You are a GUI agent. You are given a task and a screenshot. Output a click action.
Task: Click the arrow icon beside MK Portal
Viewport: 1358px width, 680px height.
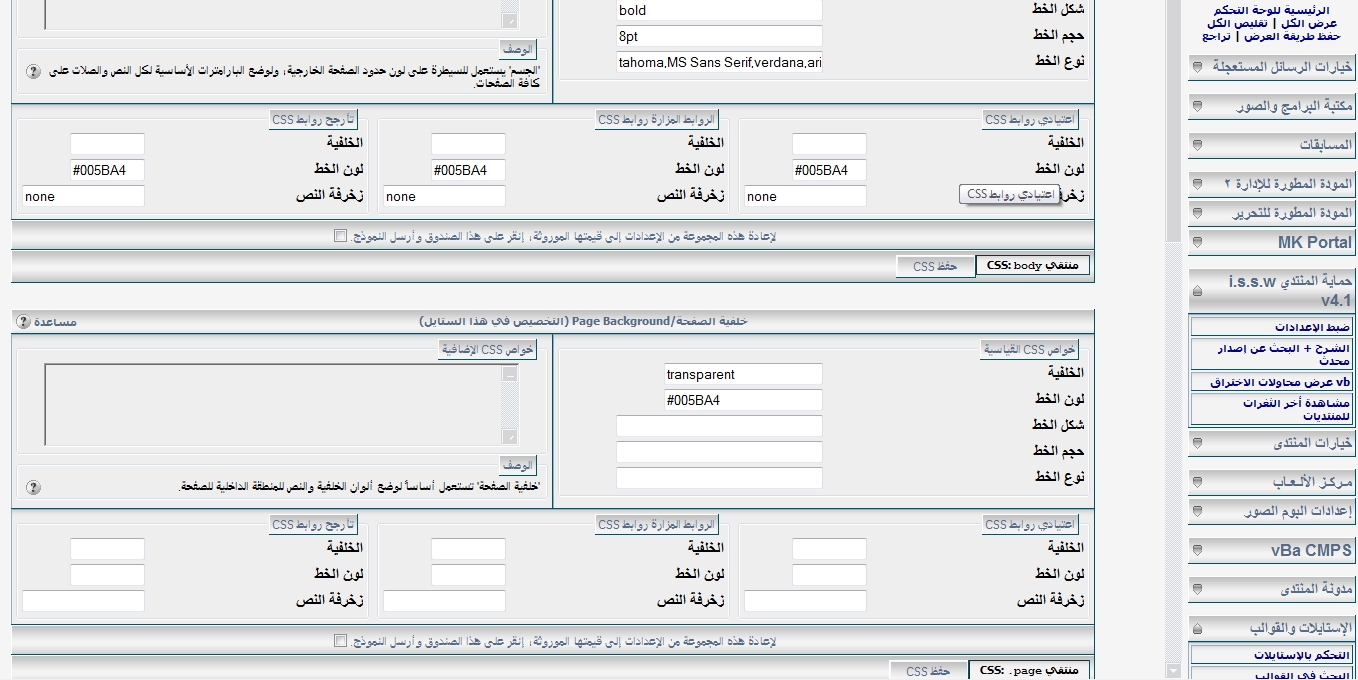pyautogui.click(x=1197, y=242)
